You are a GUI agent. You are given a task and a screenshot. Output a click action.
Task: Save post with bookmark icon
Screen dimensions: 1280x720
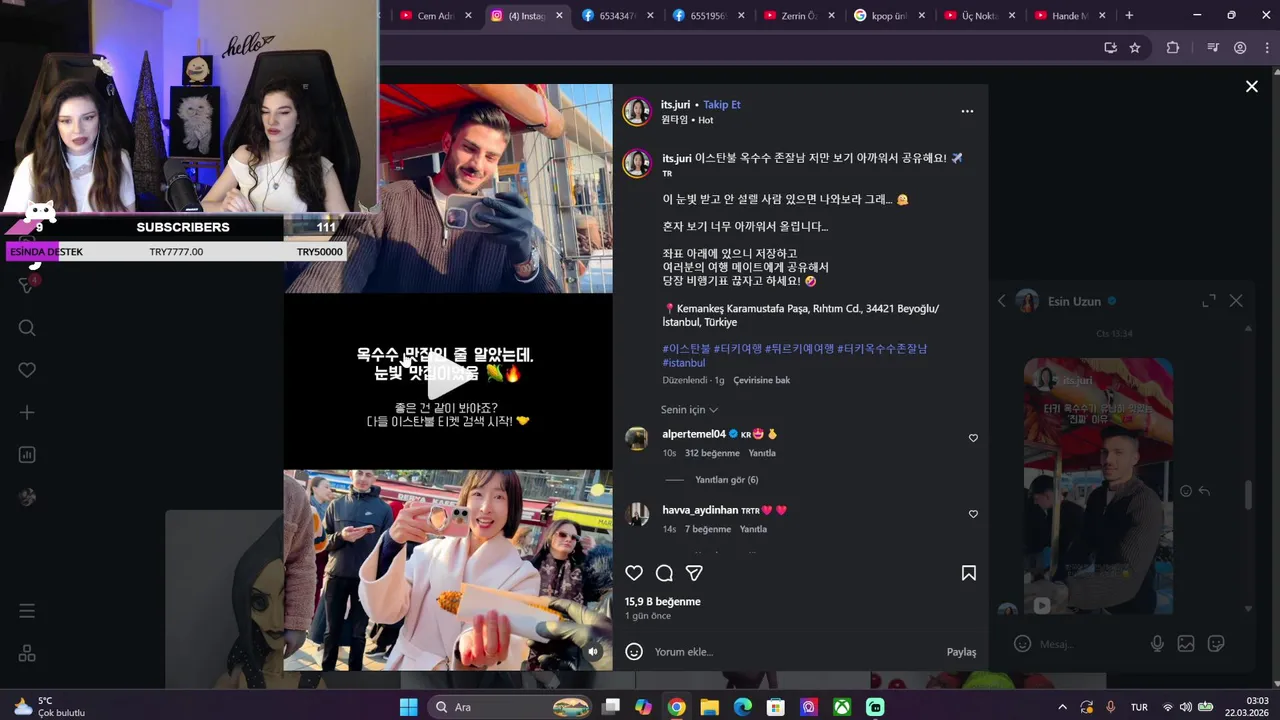pyautogui.click(x=969, y=573)
